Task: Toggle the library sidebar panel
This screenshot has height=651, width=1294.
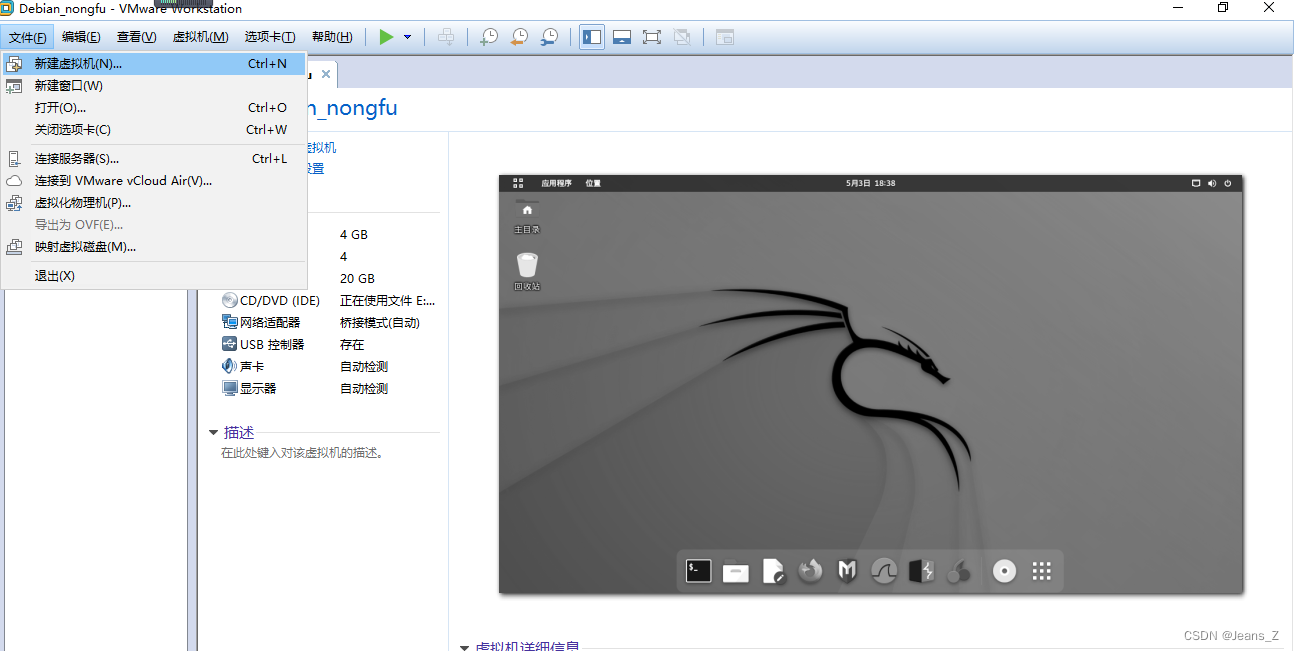Action: [591, 36]
